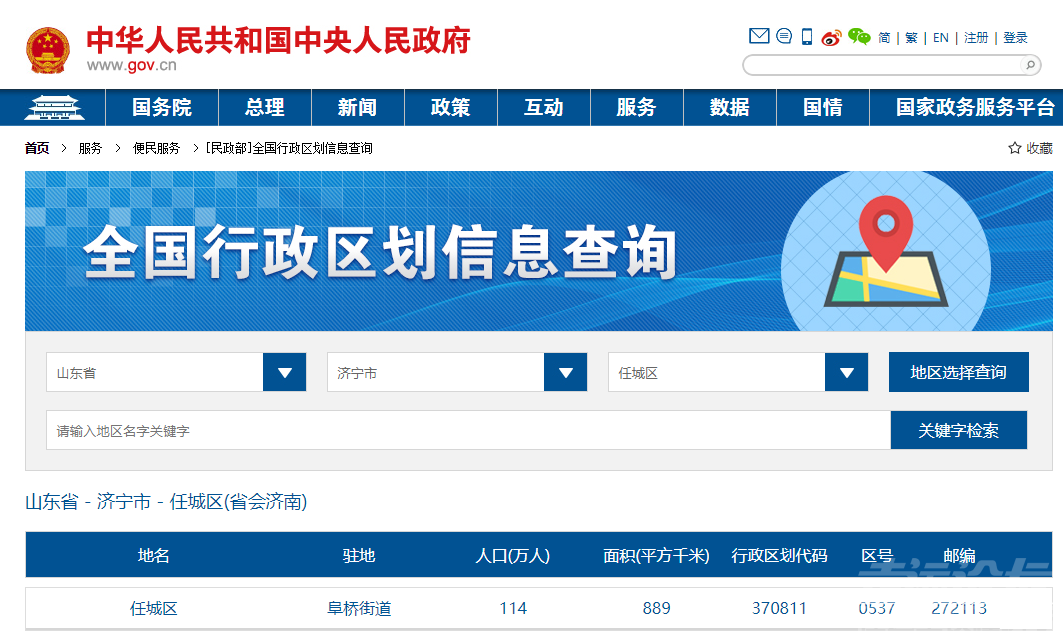Open the 政策 navigation menu
The image size is (1063, 642).
point(450,107)
